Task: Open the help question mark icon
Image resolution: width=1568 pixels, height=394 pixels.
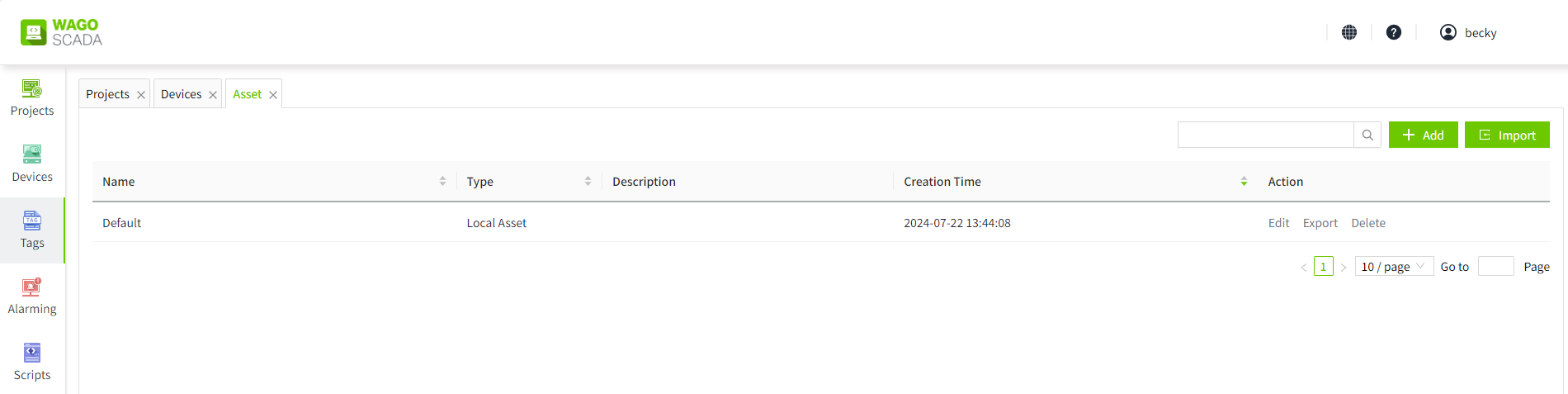Action: 1394,32
